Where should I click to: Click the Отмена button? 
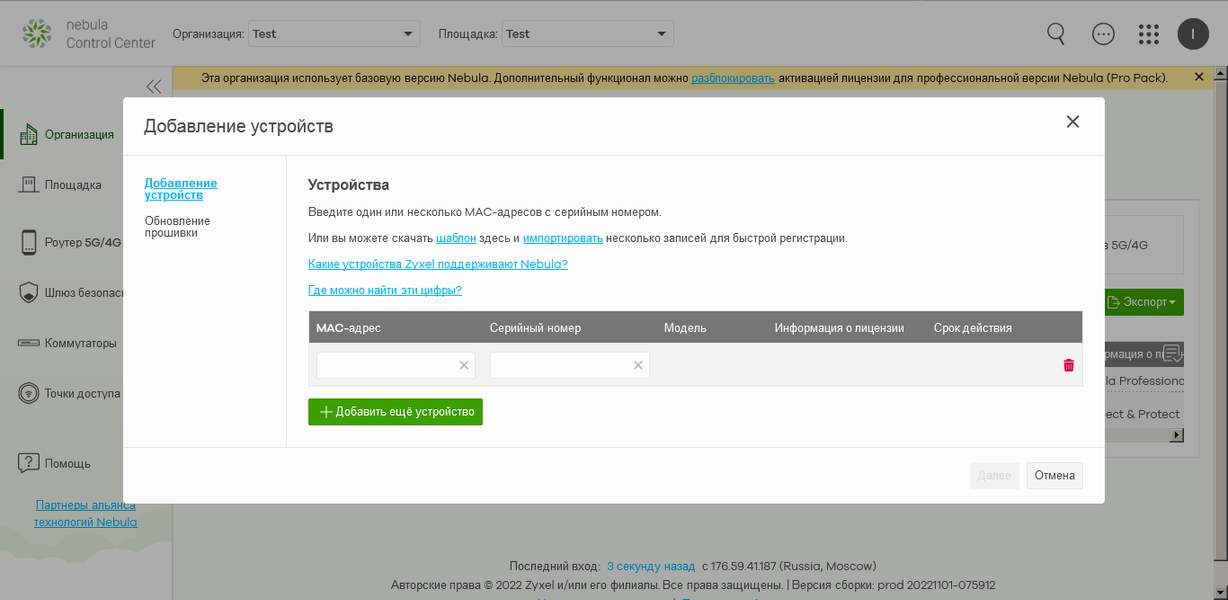[x=1054, y=475]
